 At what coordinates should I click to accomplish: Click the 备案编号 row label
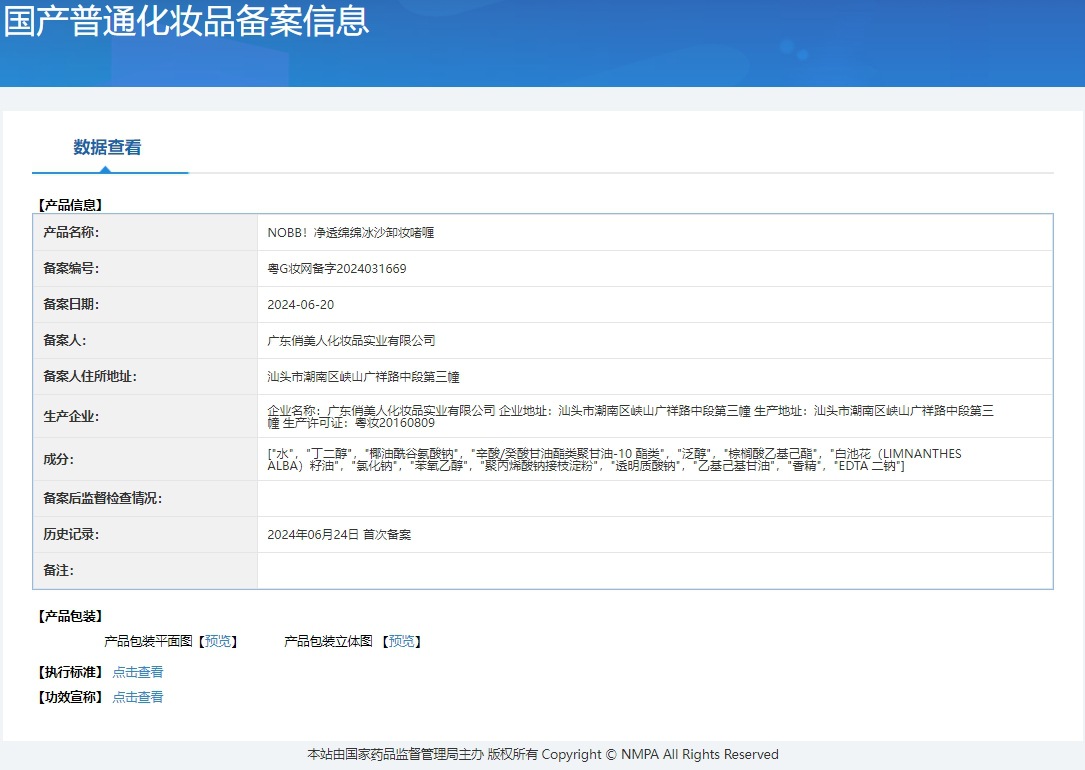pos(71,268)
